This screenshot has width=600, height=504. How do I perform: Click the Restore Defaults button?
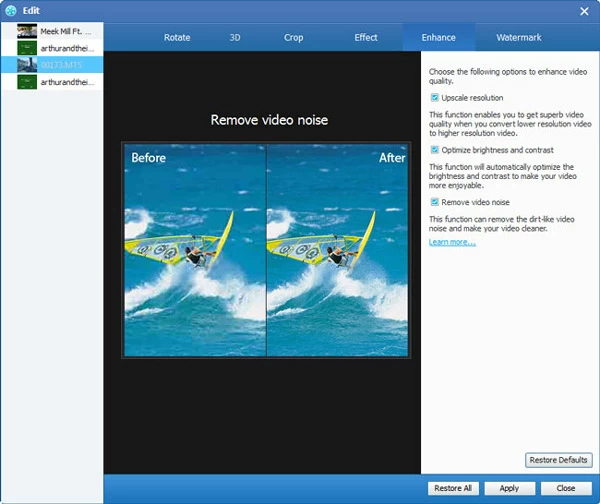pyautogui.click(x=558, y=460)
